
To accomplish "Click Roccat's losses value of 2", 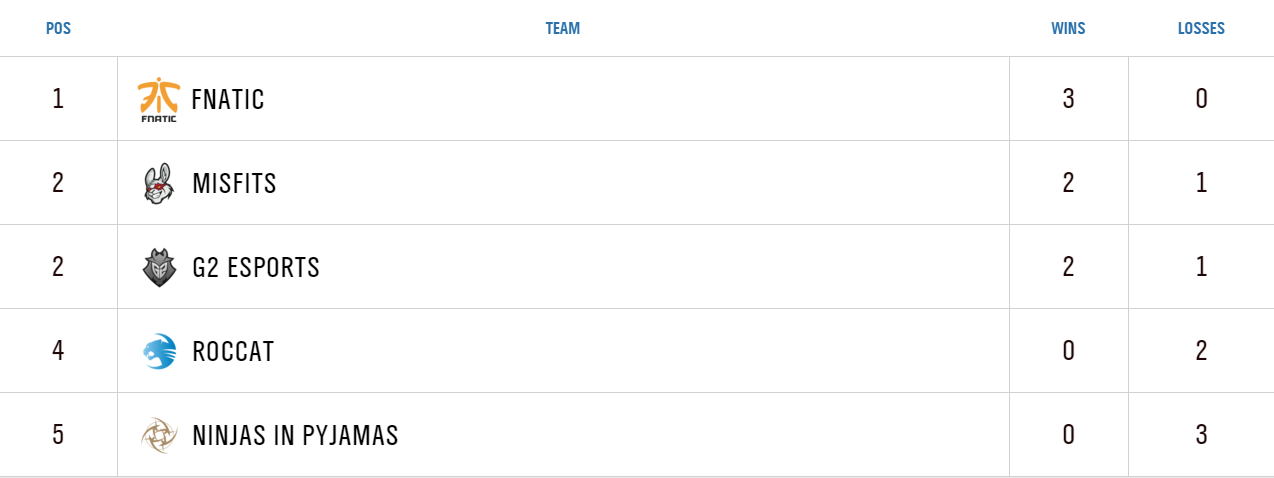I will pos(1201,351).
